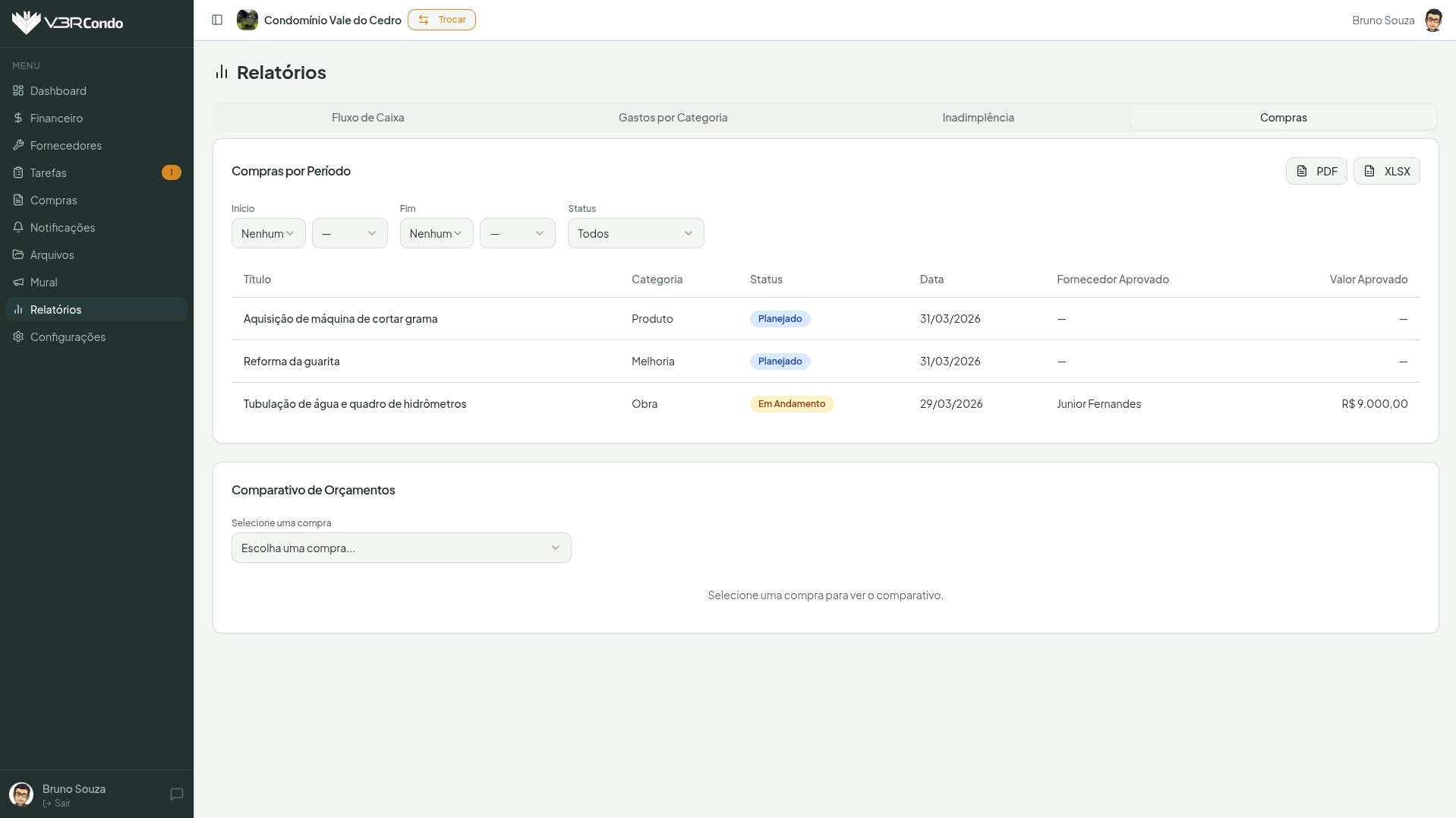
Task: Open the chat bubble icon near Sair
Action: click(x=177, y=794)
